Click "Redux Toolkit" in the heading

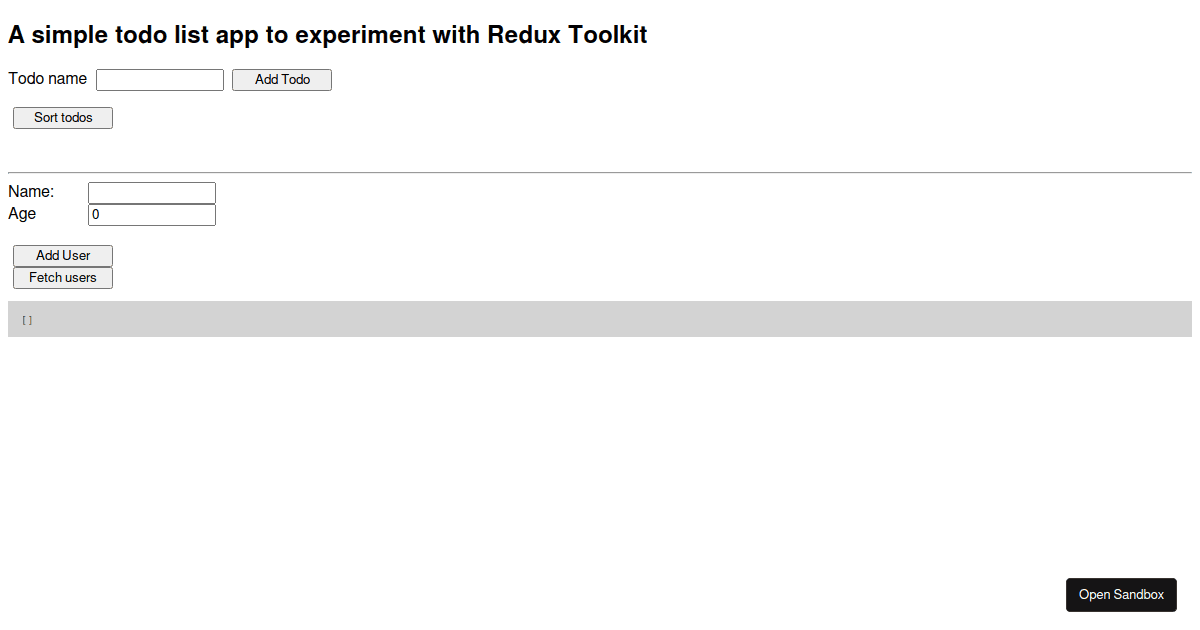pos(567,35)
